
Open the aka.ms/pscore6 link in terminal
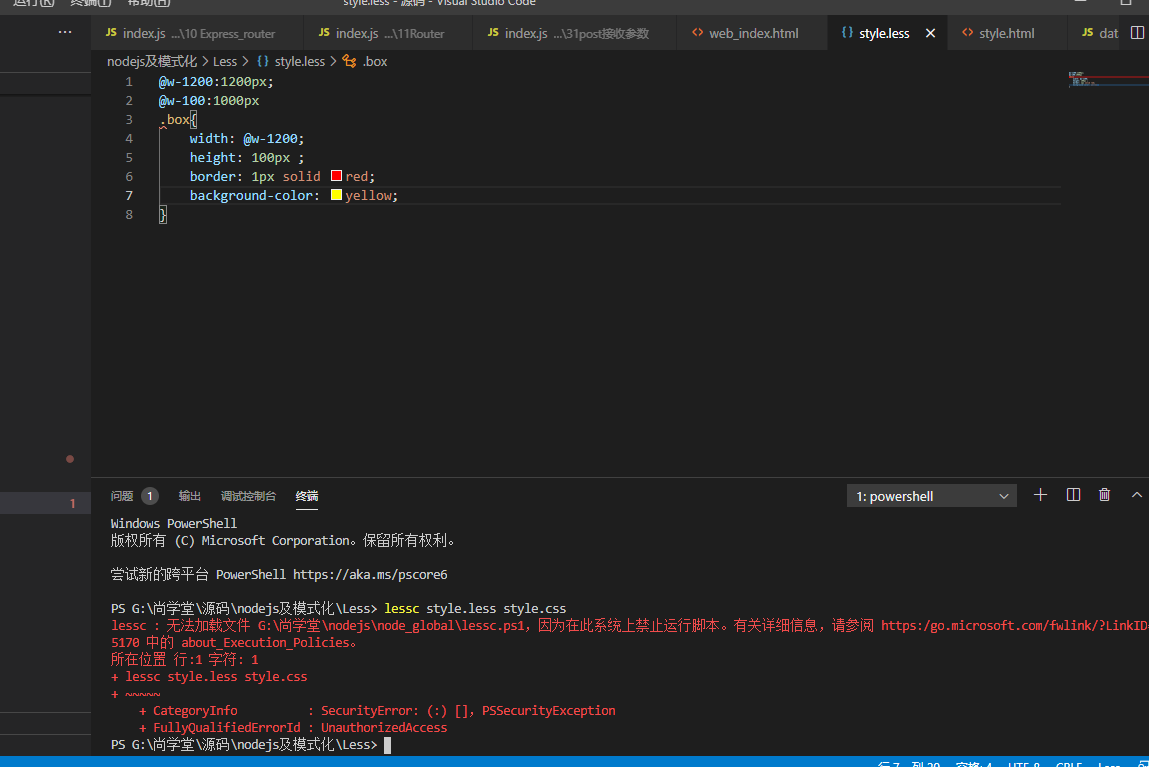[370, 574]
